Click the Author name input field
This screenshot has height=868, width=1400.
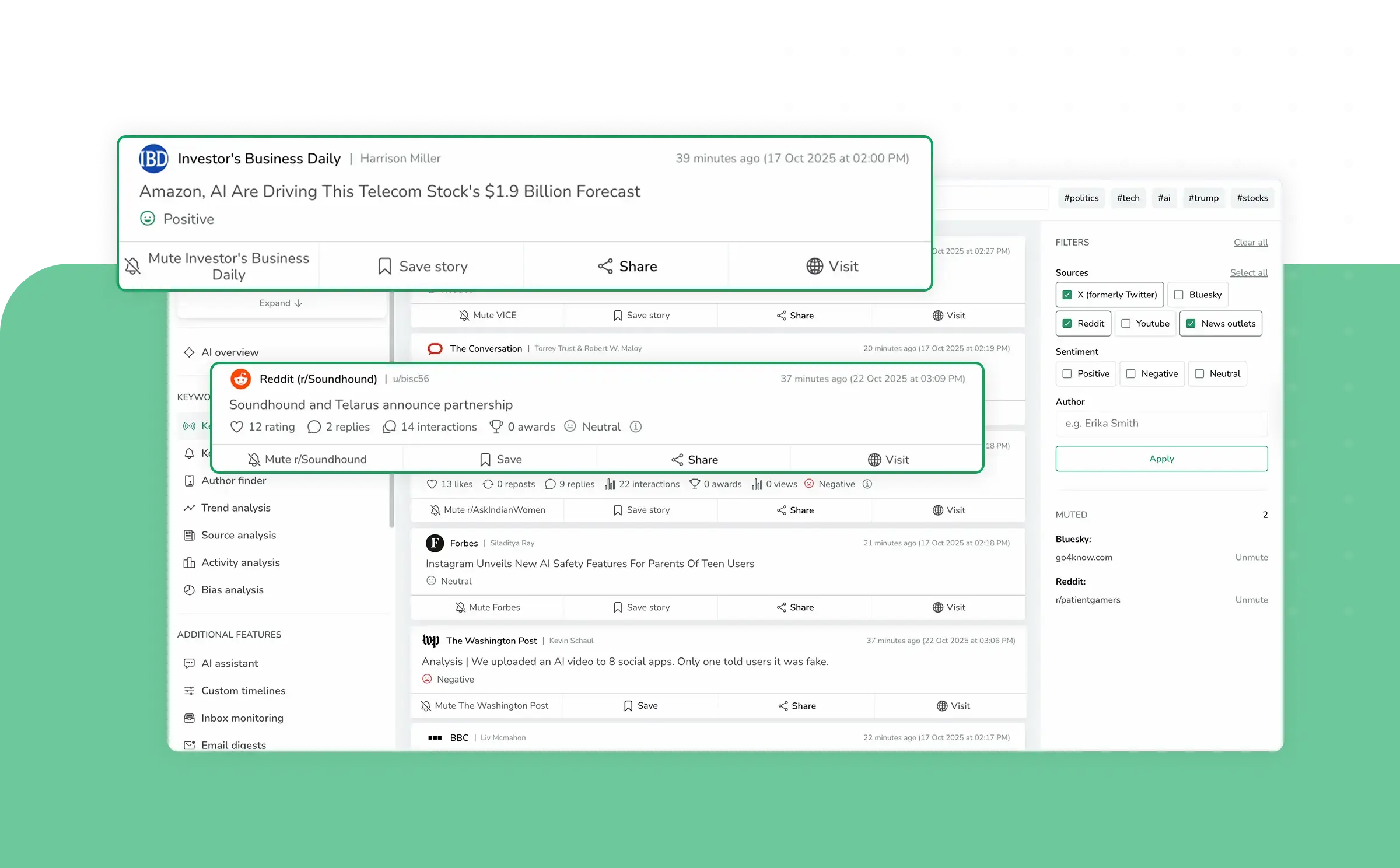pyautogui.click(x=1161, y=423)
